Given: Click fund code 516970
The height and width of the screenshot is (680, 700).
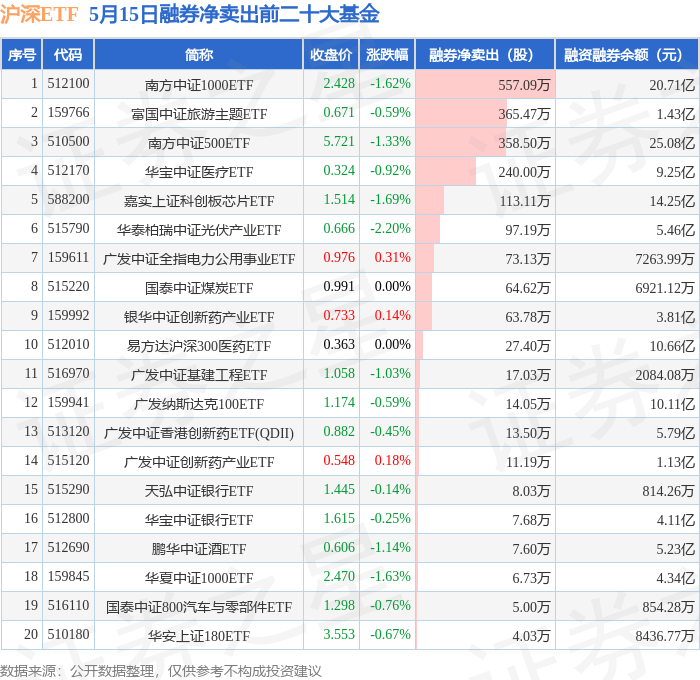Looking at the screenshot, I should 68,374.
